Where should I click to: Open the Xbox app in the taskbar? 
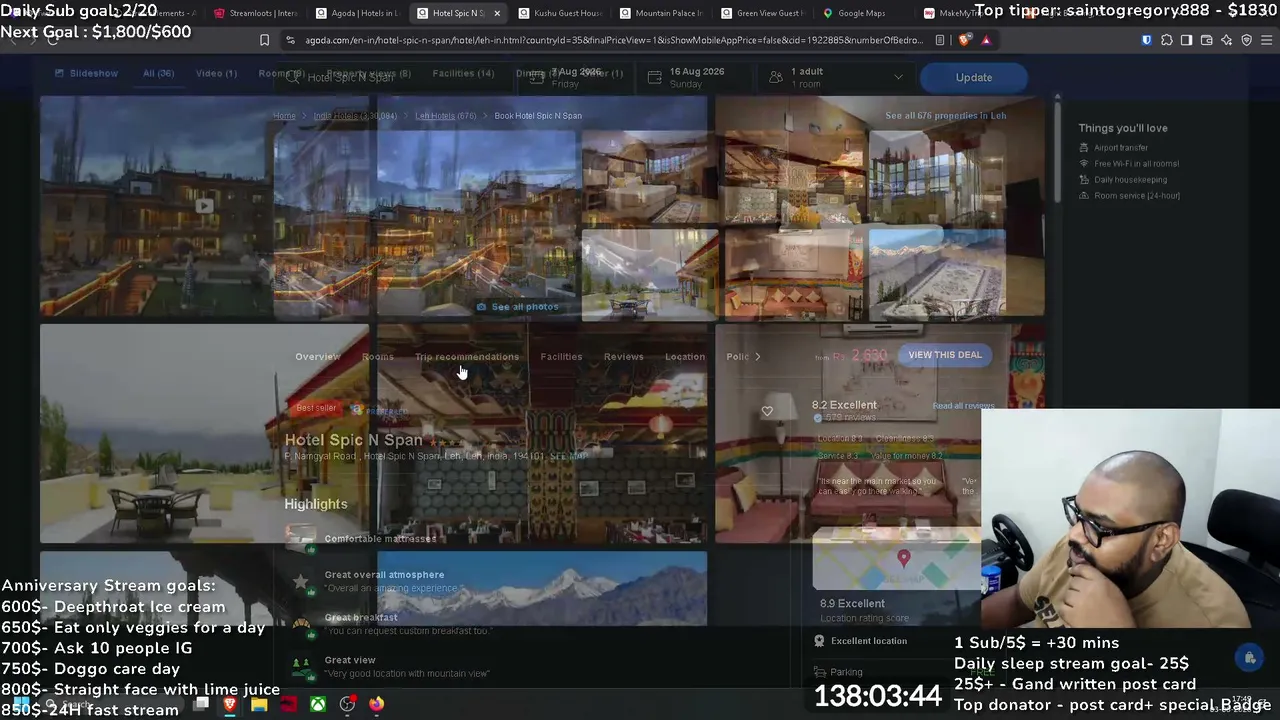[317, 704]
